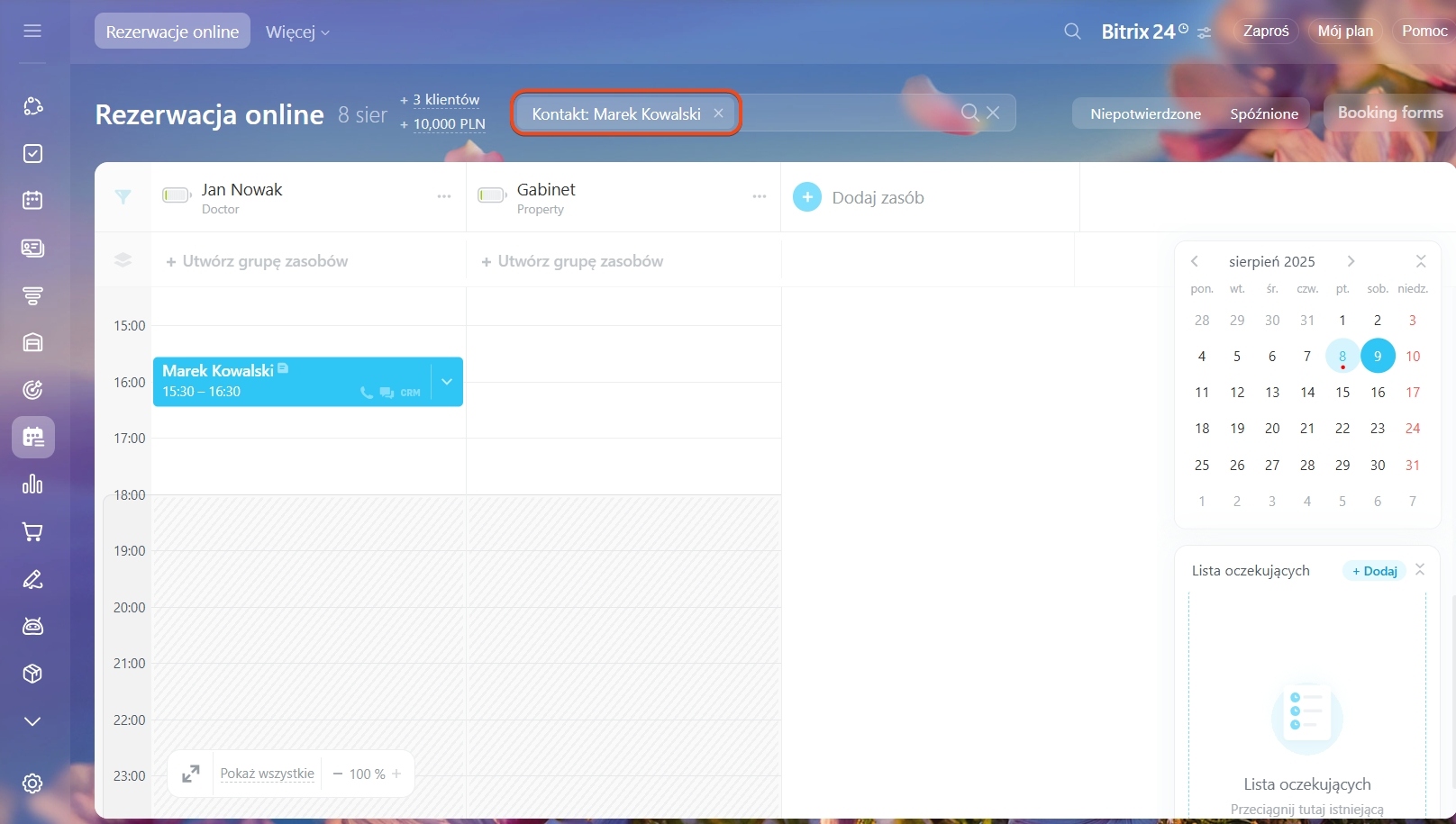Increase zoom with the plus beside 100 %
1456x824 pixels.
(x=396, y=774)
